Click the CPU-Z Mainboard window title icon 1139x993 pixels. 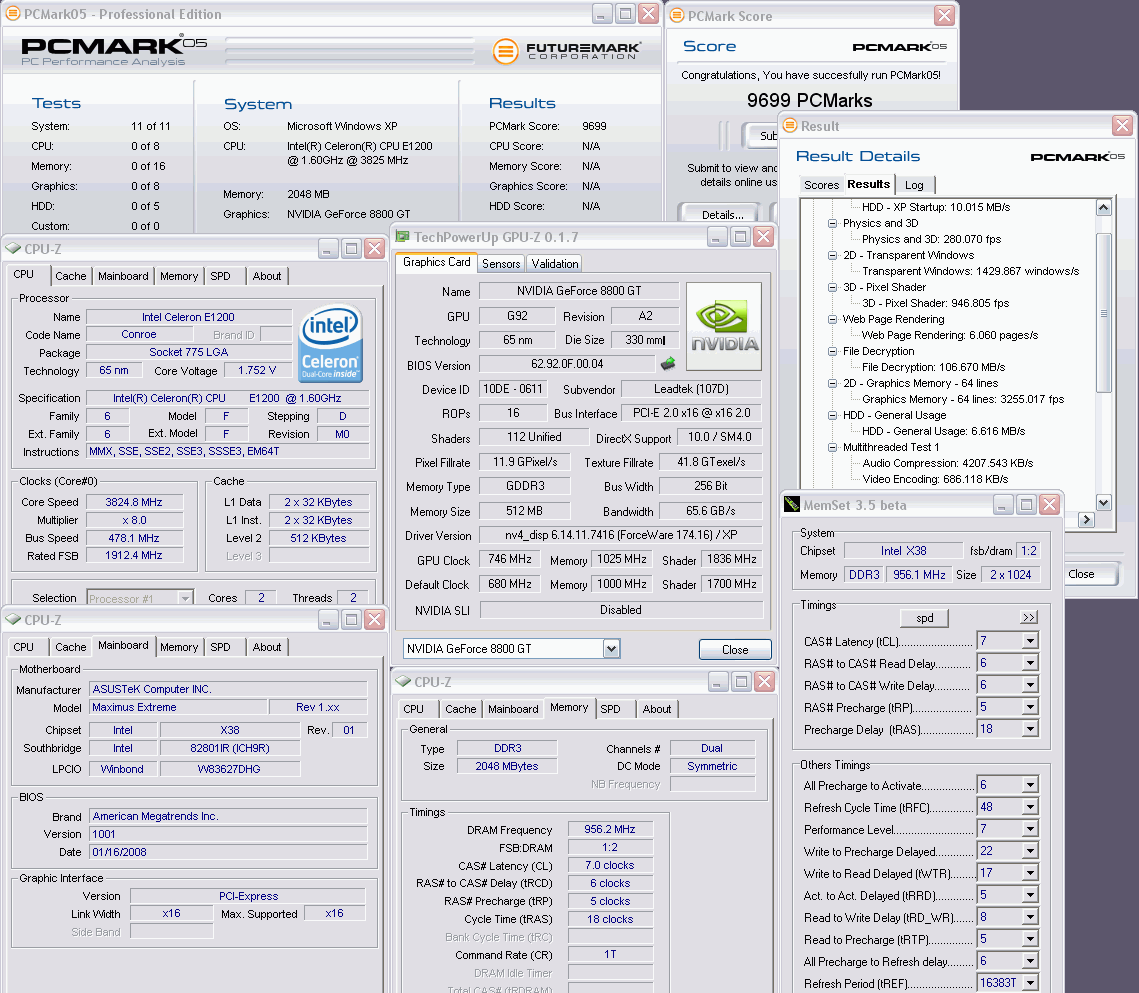pos(13,620)
